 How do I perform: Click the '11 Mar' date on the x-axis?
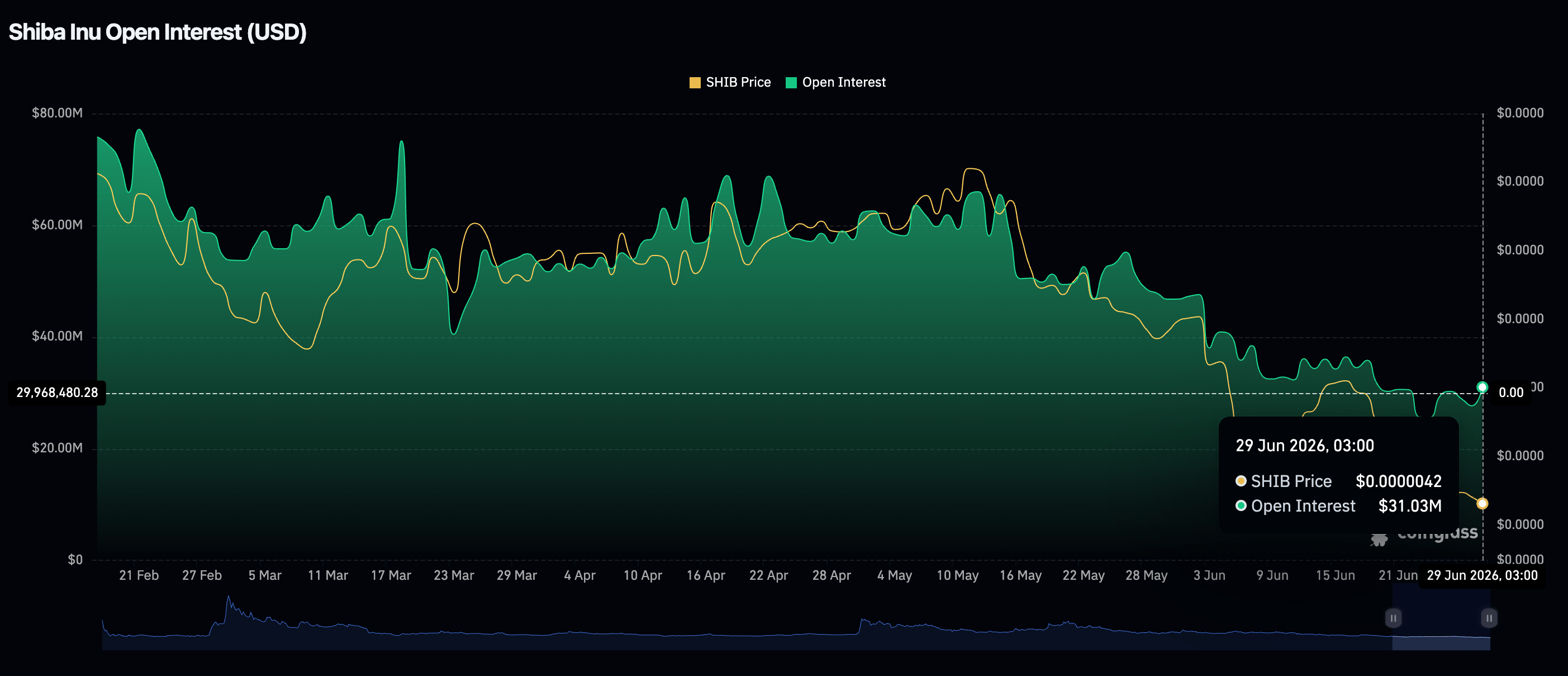tap(327, 575)
